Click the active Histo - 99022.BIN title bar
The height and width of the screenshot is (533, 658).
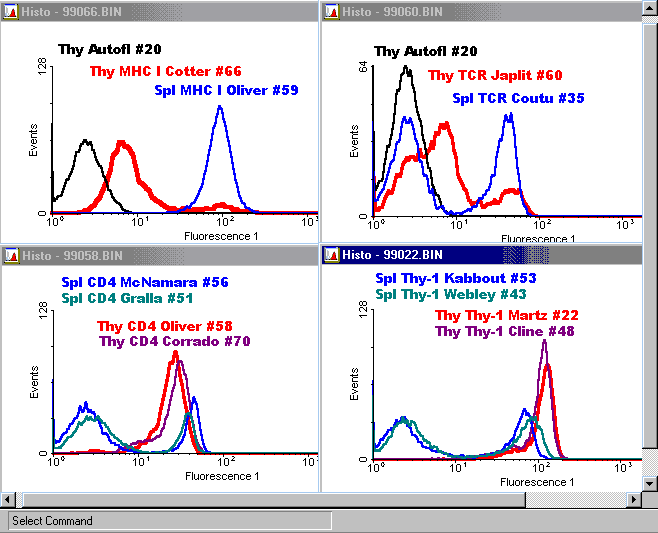coord(480,255)
